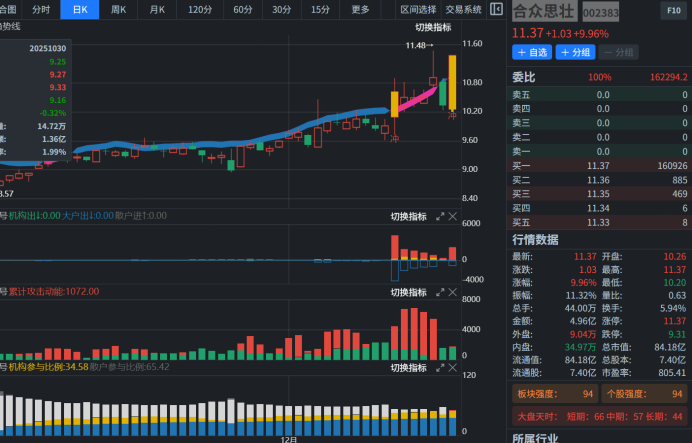
Task: Click the stock code 002383
Action: coord(601,13)
